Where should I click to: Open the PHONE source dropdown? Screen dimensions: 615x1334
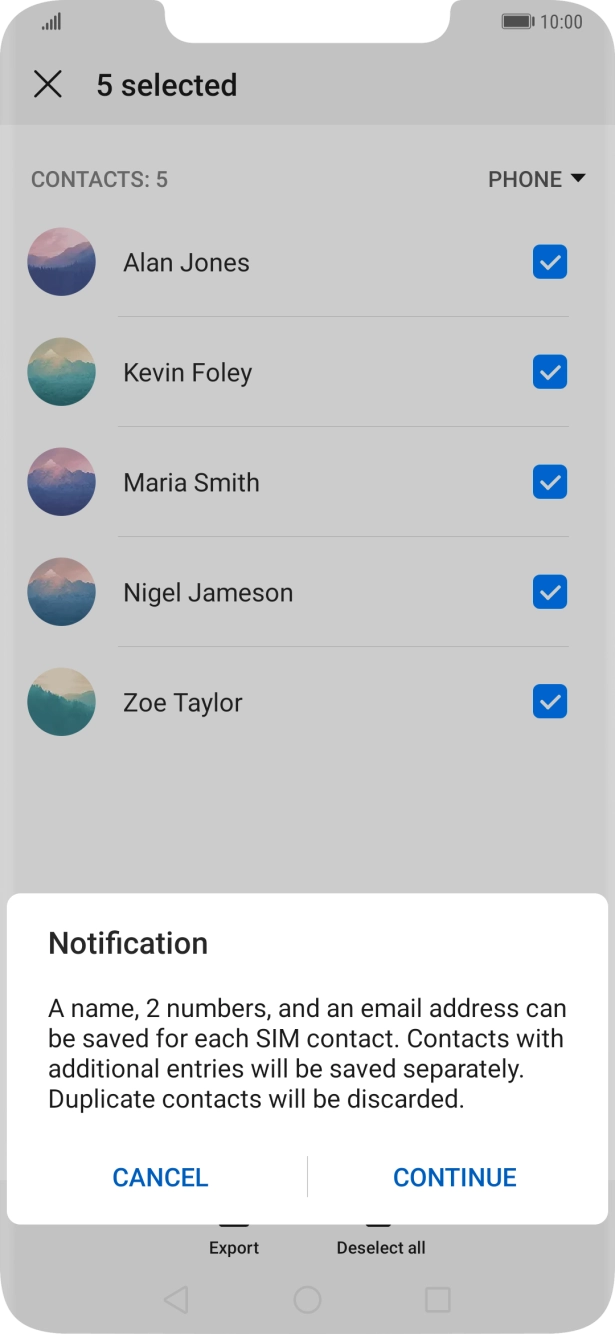(x=536, y=179)
